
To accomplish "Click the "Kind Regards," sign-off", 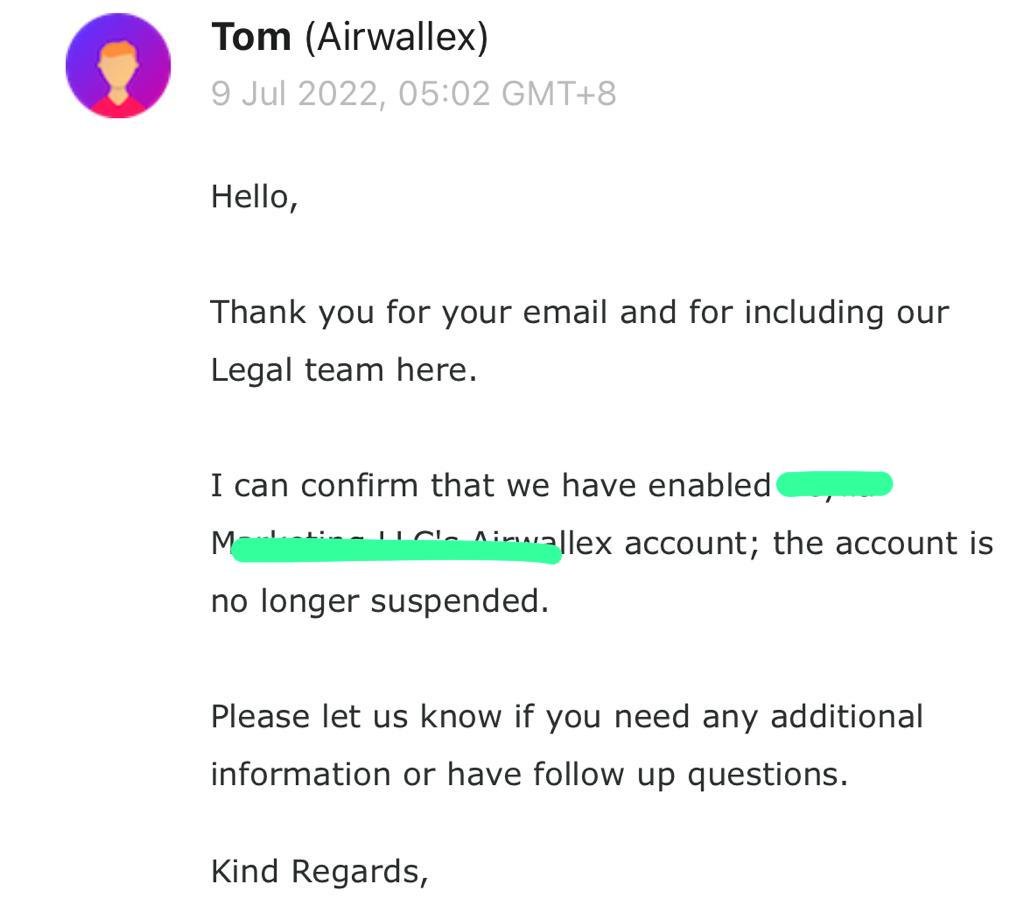I will (319, 871).
